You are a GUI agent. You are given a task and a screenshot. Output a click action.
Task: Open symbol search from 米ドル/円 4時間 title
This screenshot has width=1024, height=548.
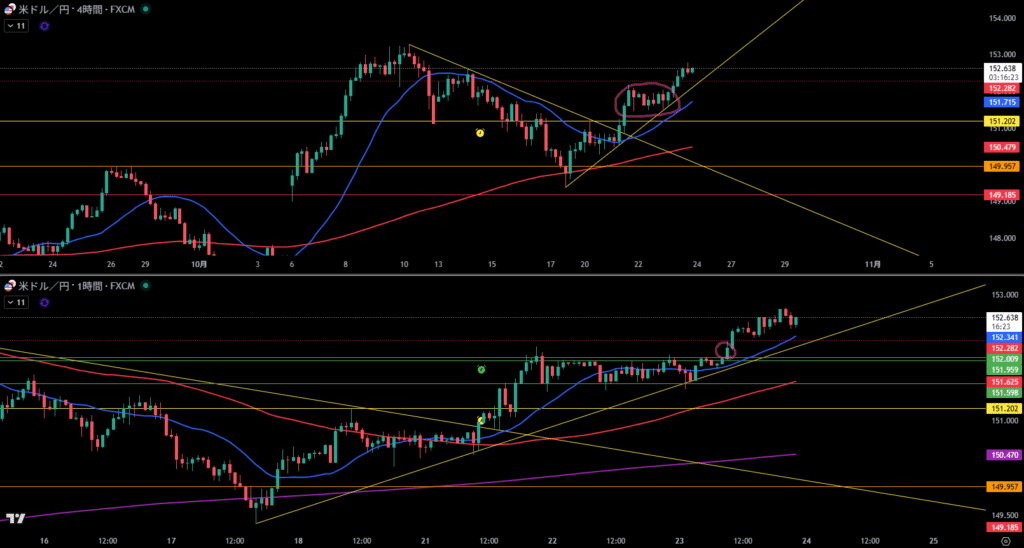[75, 8]
